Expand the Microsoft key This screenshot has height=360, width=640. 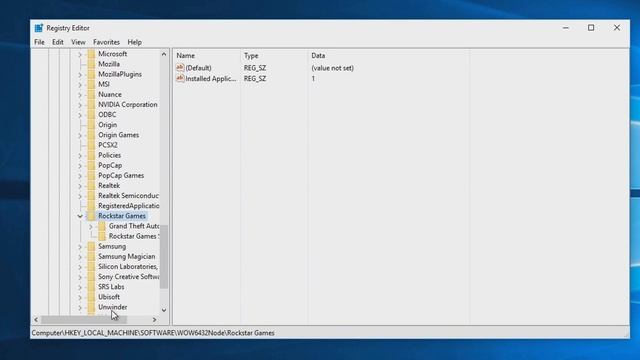[80, 54]
